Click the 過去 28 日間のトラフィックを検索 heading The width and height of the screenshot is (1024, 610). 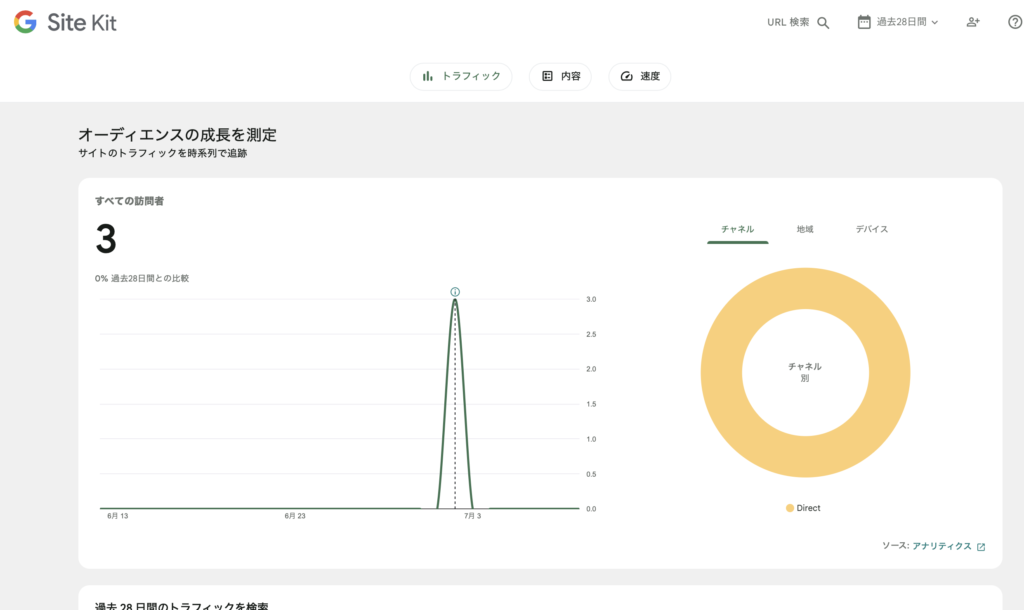[x=182, y=605]
